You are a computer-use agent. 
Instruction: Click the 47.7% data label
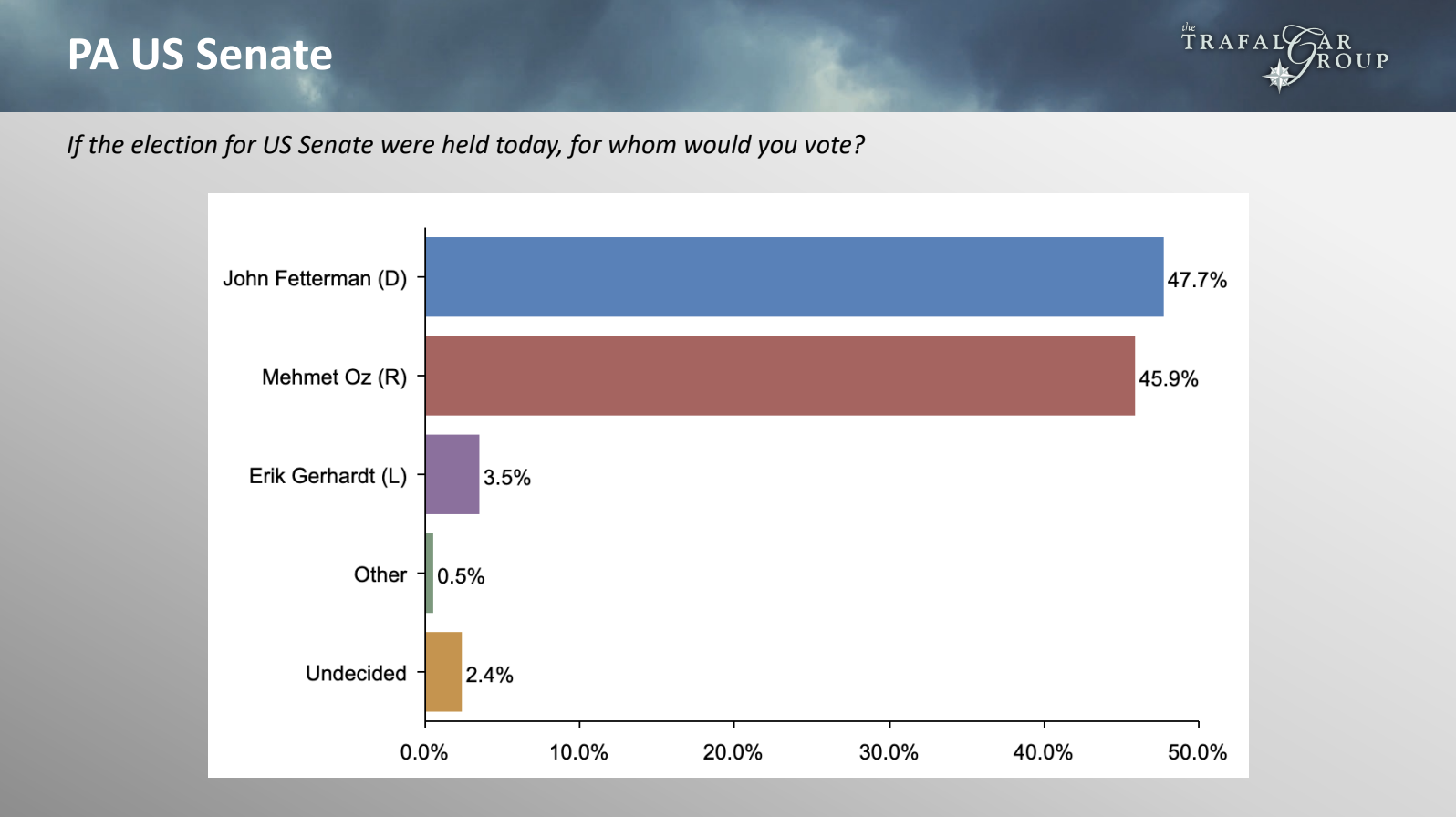(1197, 280)
